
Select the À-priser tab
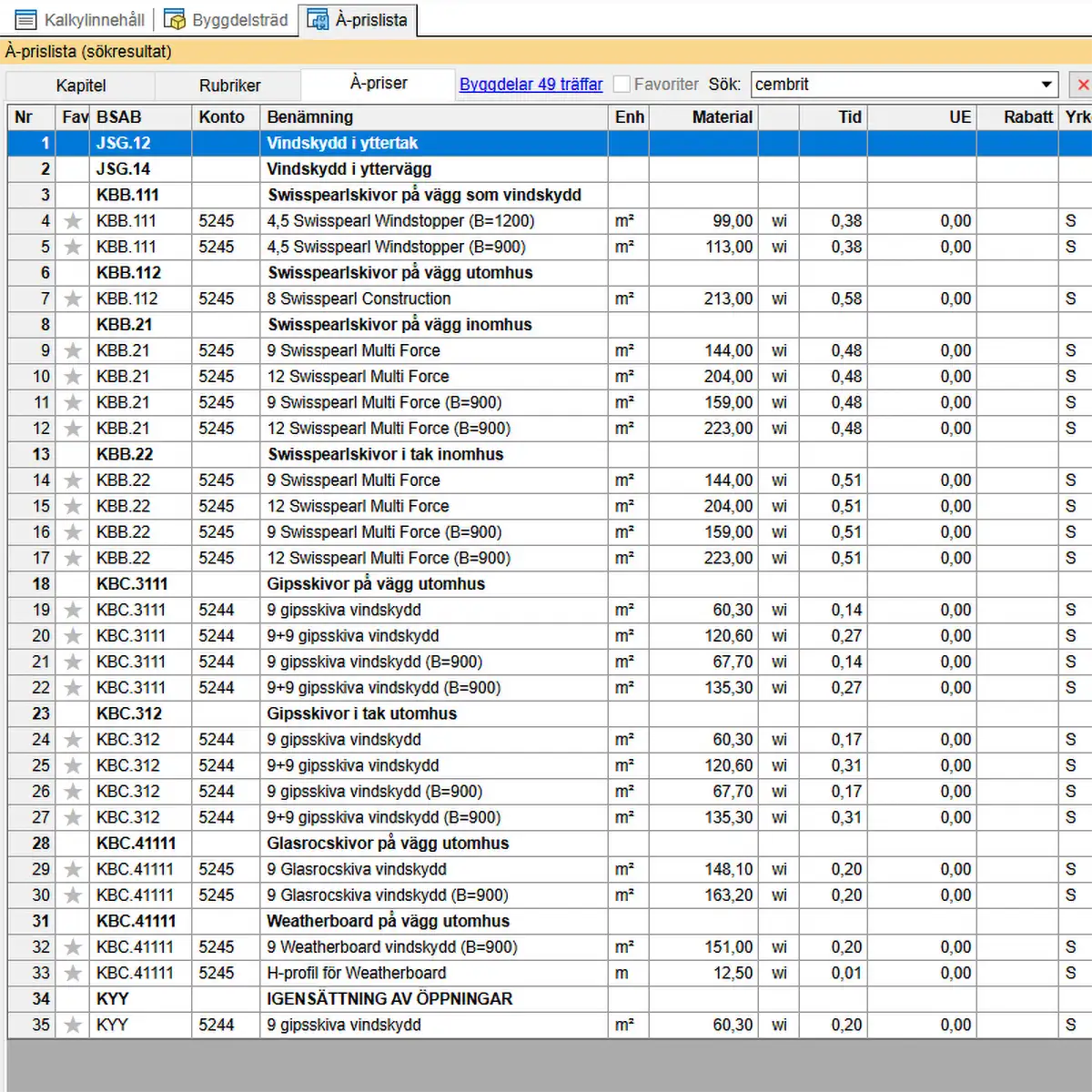[379, 84]
